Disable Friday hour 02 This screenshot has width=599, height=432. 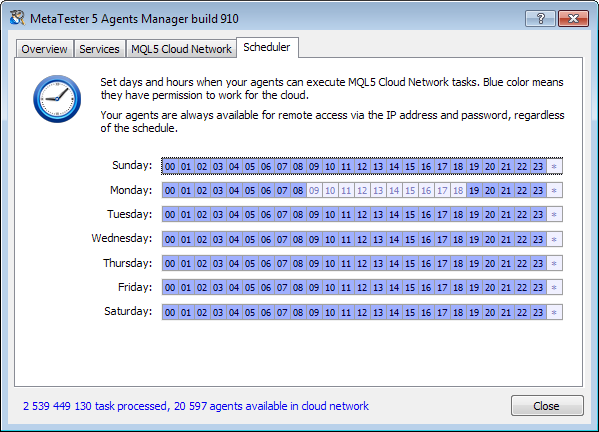pyautogui.click(x=202, y=288)
